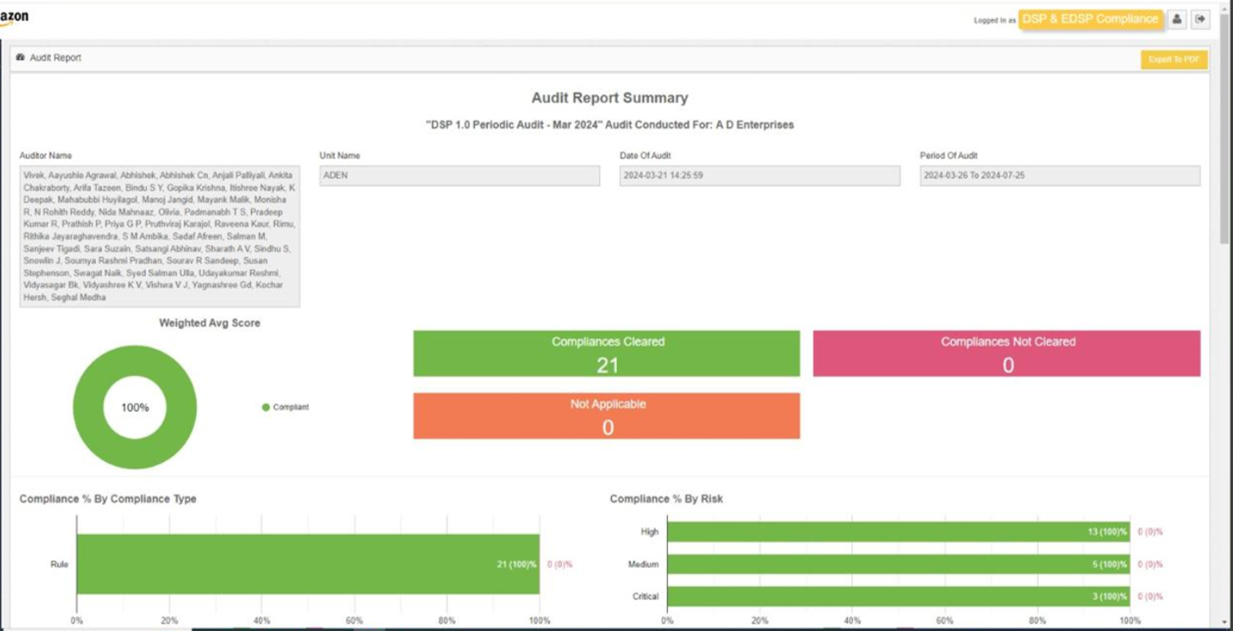Click the "Medium" risk axis label

(643, 564)
